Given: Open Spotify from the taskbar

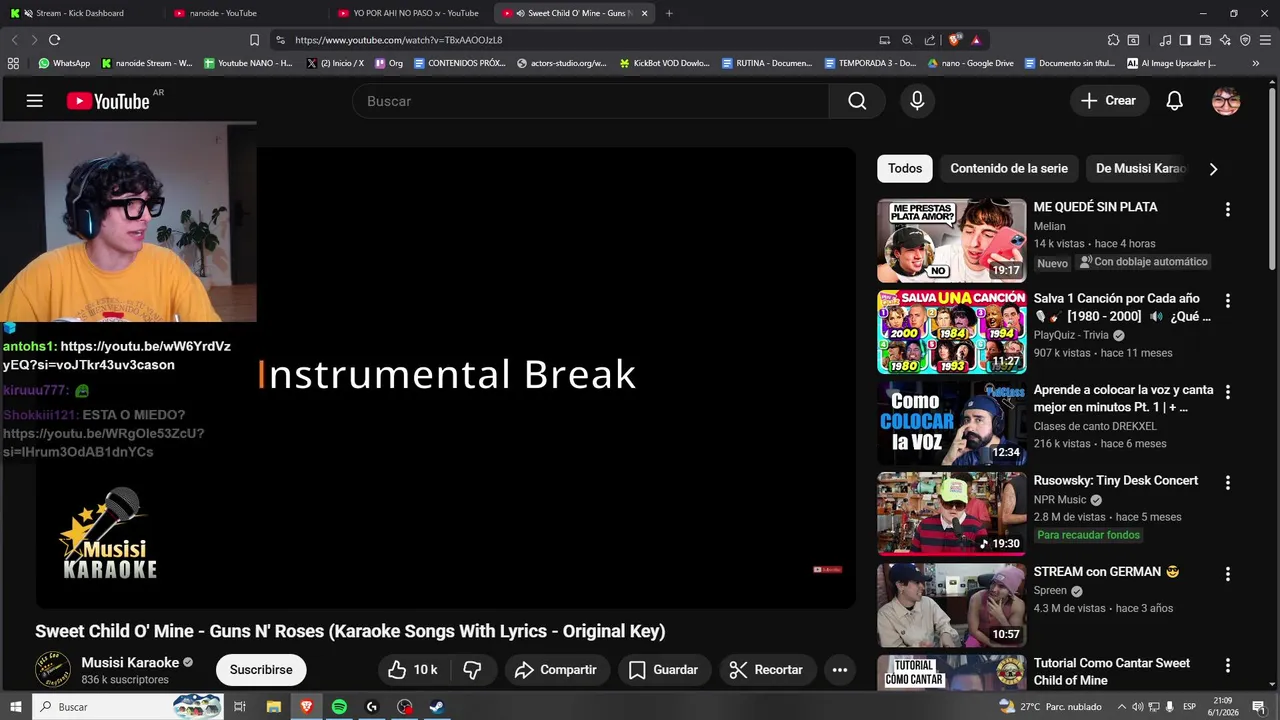Looking at the screenshot, I should click(339, 707).
